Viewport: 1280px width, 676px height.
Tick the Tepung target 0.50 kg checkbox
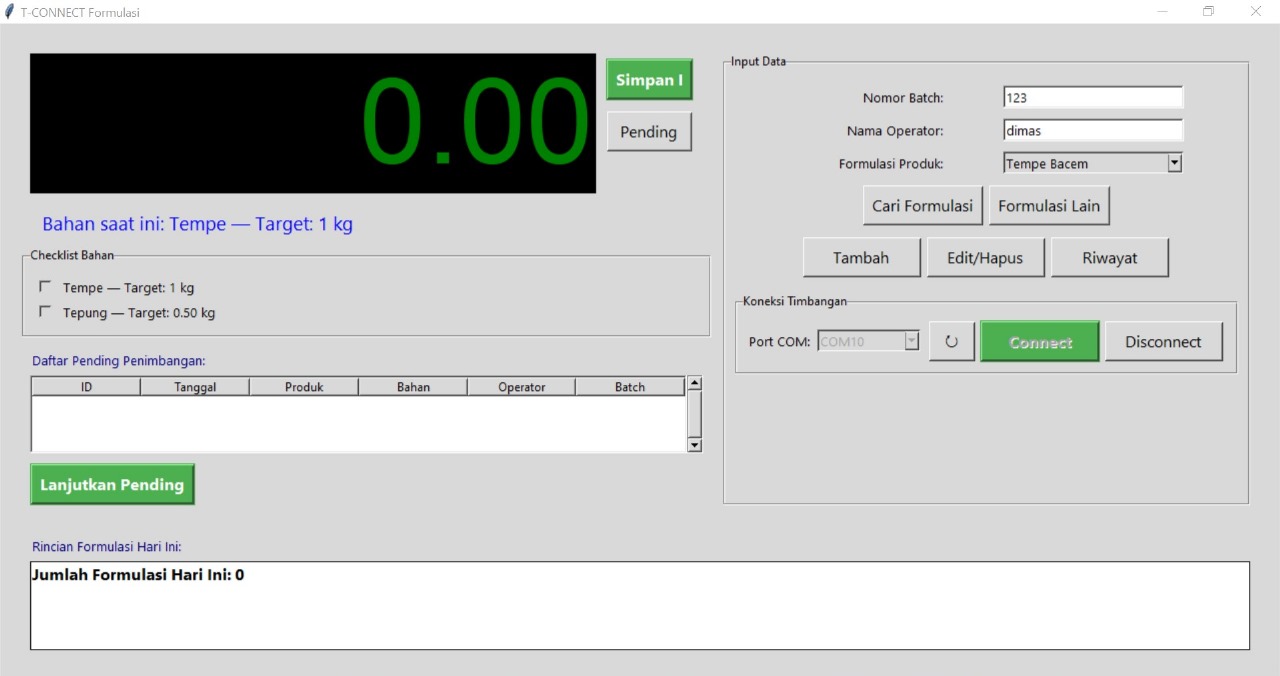pyautogui.click(x=45, y=312)
